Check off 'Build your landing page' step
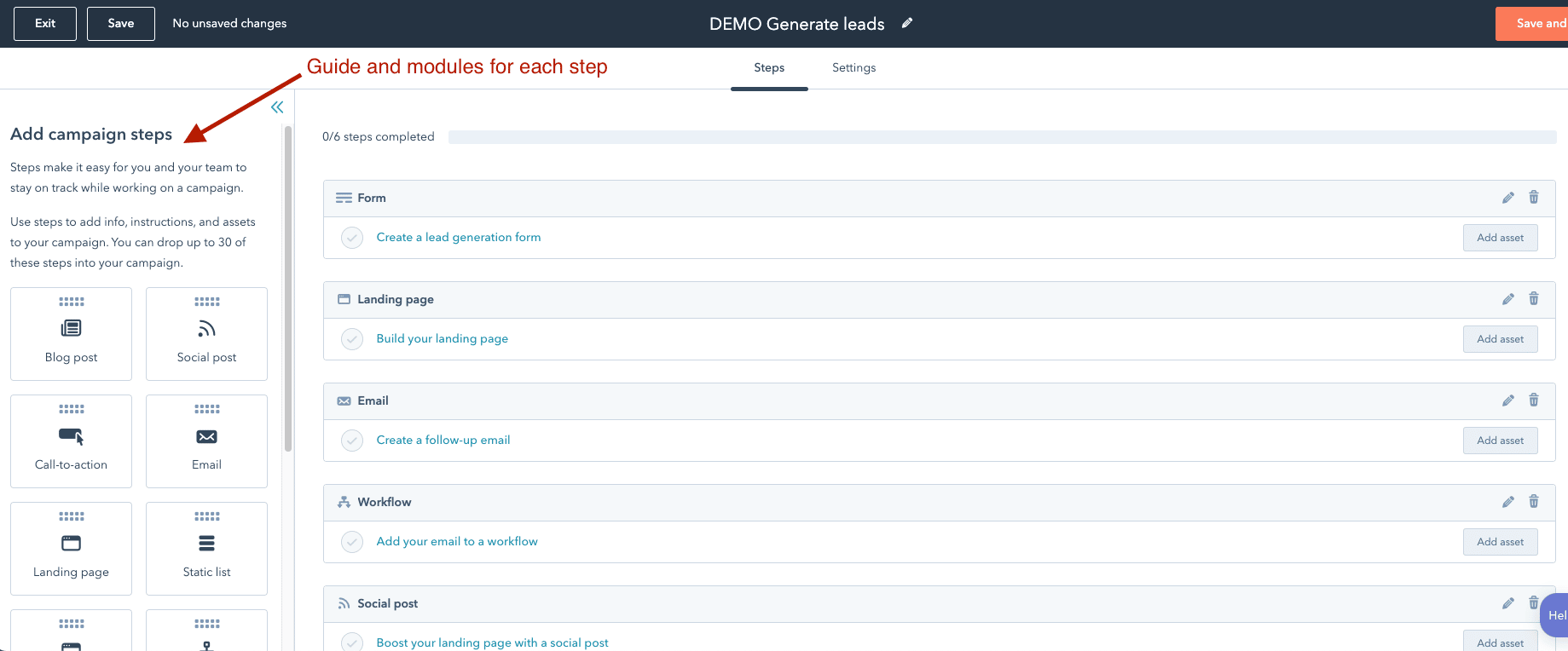Image resolution: width=1568 pixels, height=651 pixels. [352, 339]
